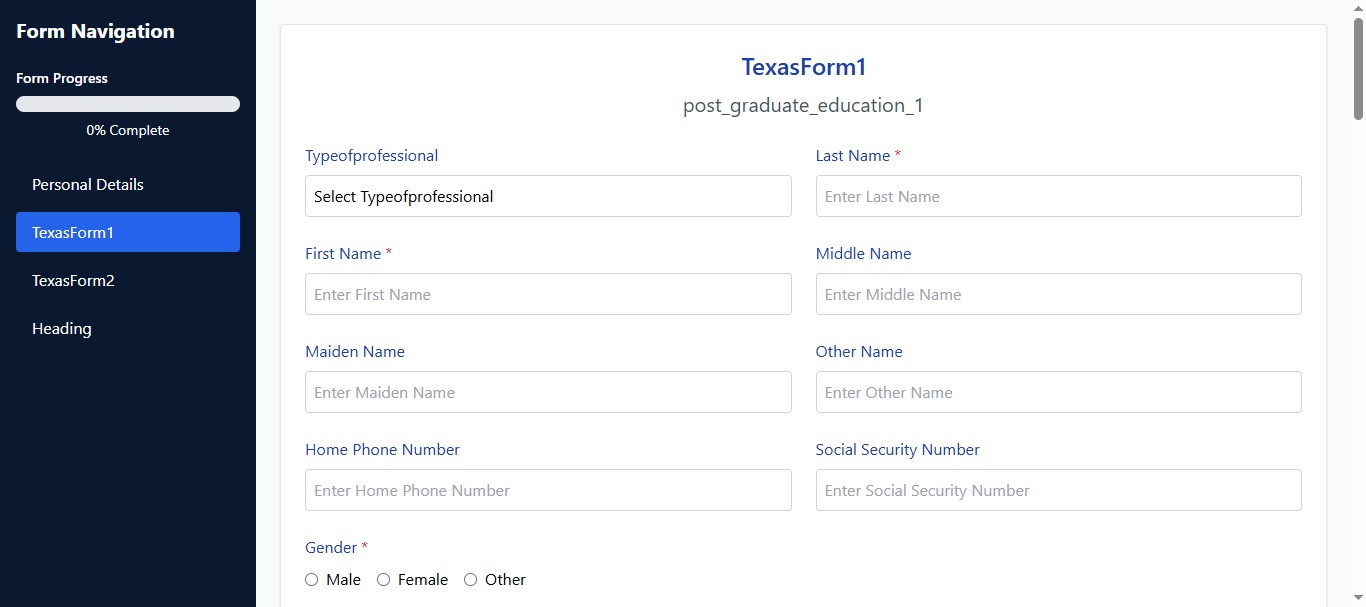Click the Last Name input field
The image size is (1366, 607).
point(1059,196)
